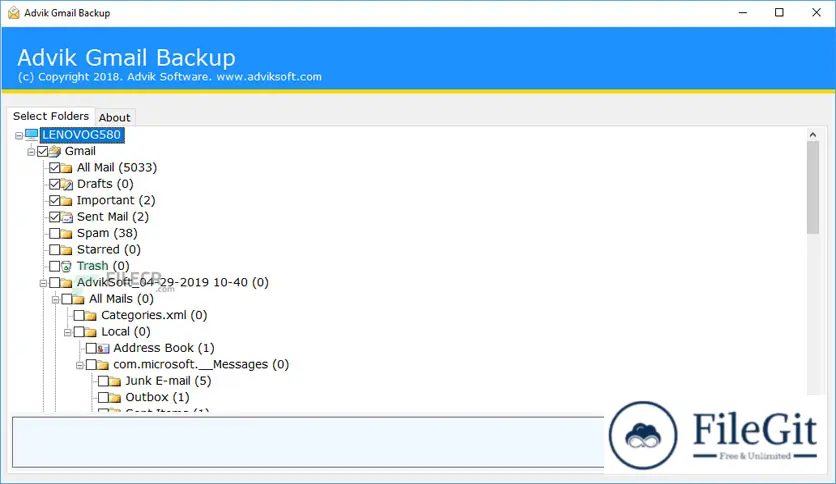
Task: Collapse the com.microsoft.__Messages node
Action: (79, 365)
